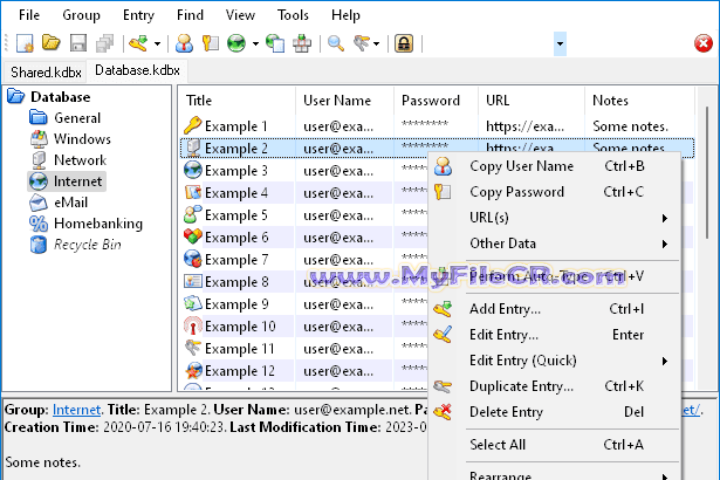Open the Tools menu
Viewport: 720px width, 480px height.
pos(293,15)
